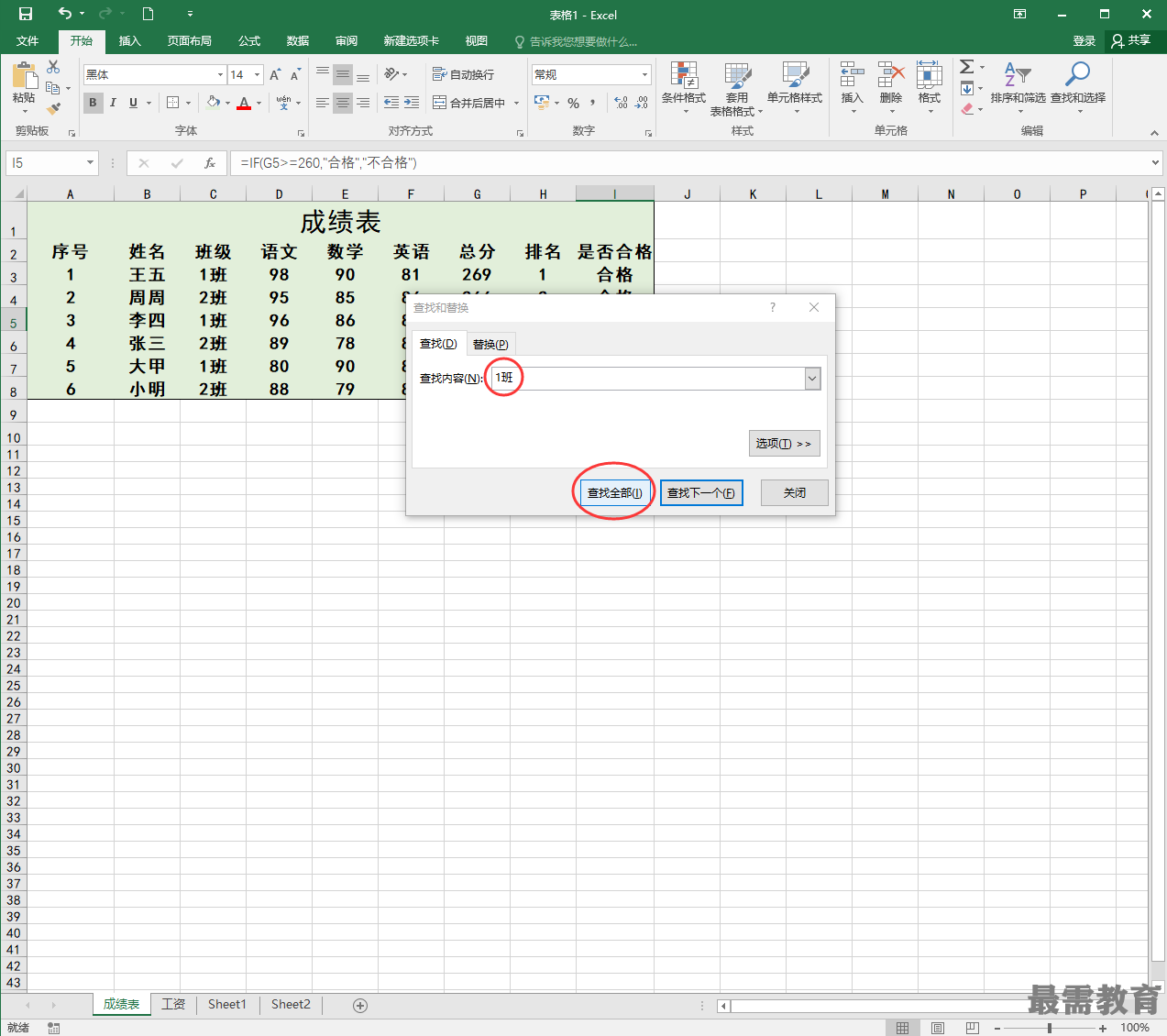Click the Decrease Font Size icon
The width and height of the screenshot is (1167, 1036).
tap(295, 74)
